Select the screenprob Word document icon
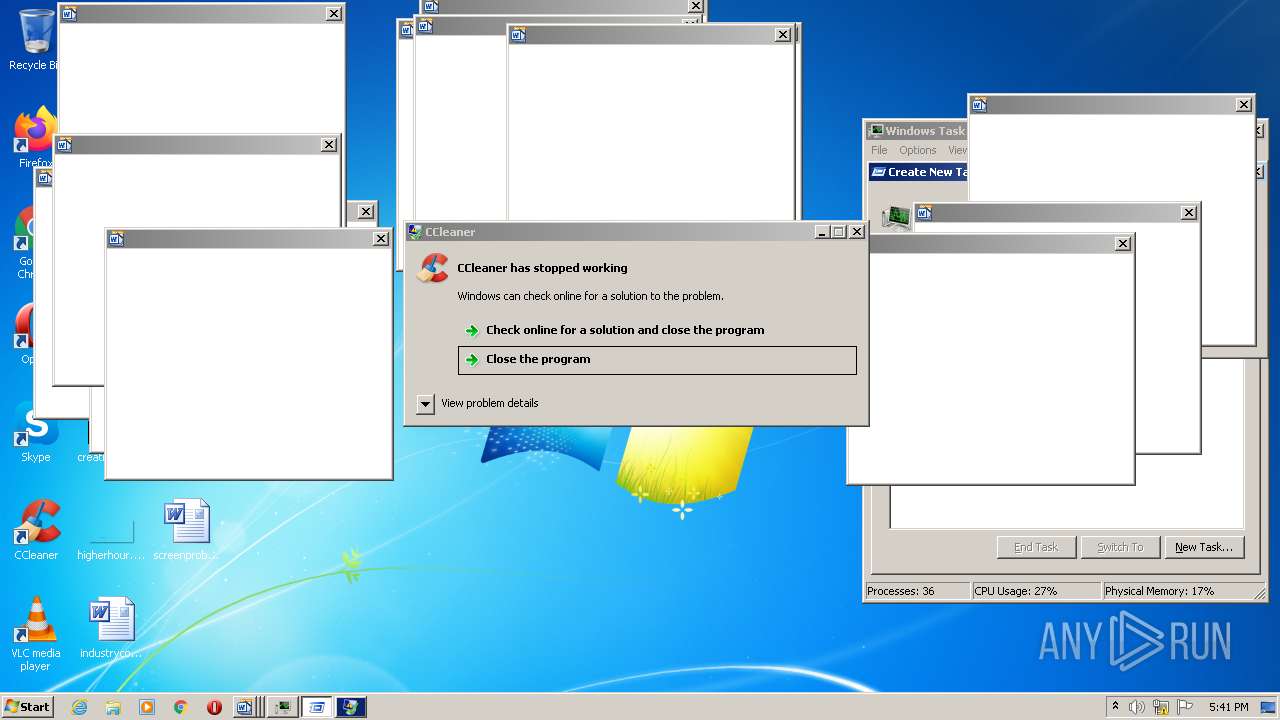 tap(187, 531)
